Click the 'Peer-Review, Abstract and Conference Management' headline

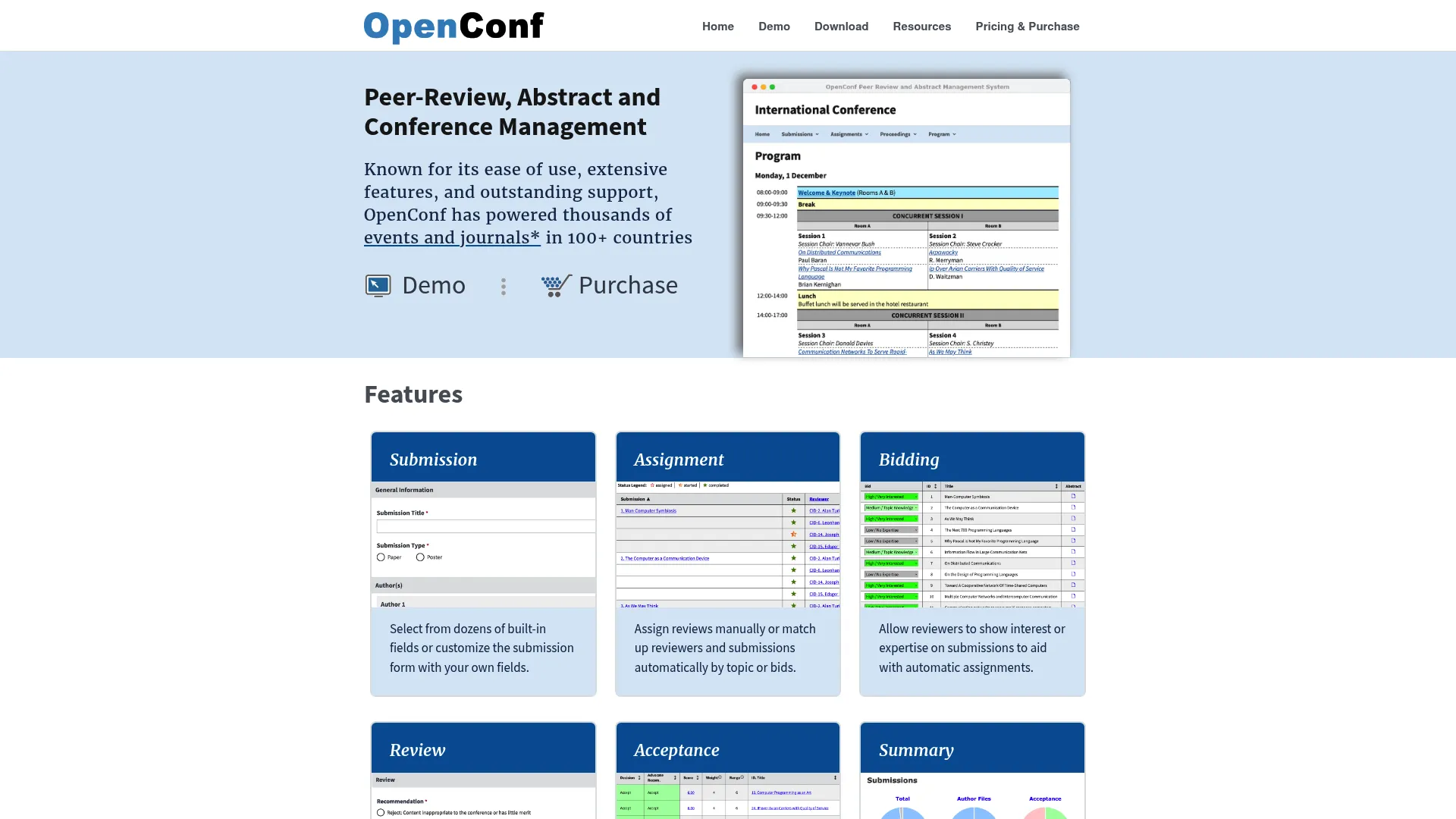tap(512, 111)
